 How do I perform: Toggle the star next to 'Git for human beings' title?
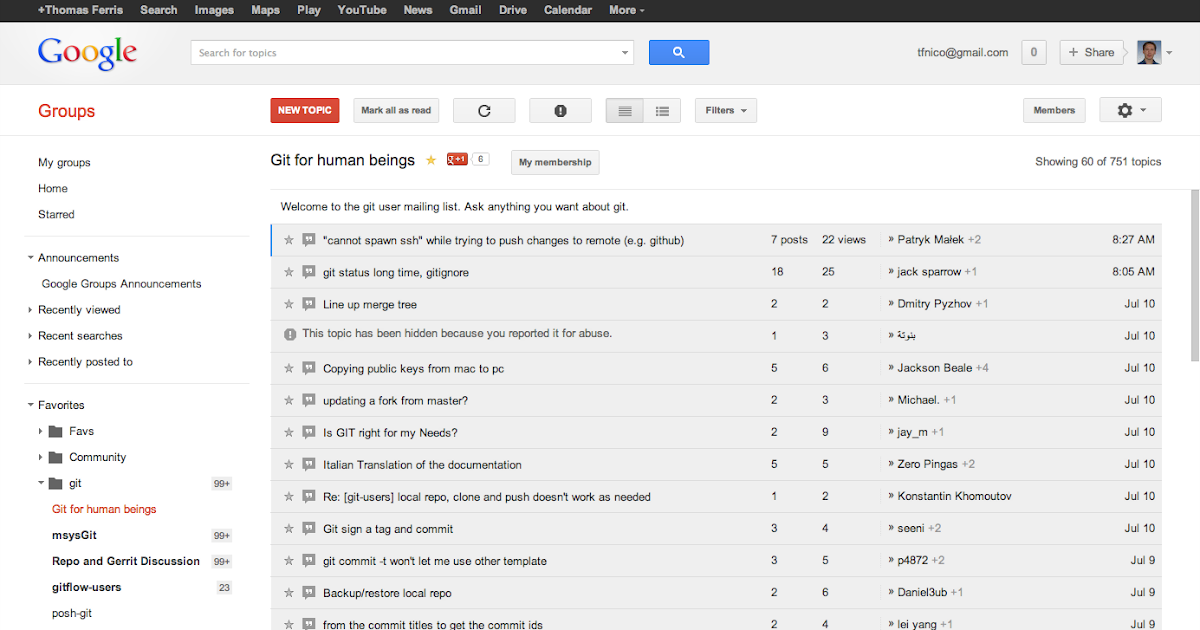point(431,159)
